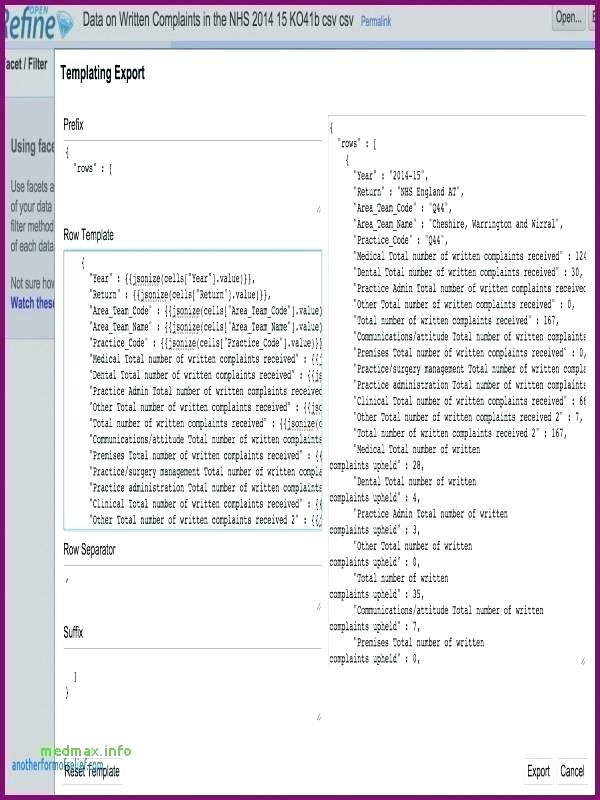The image size is (600, 800).
Task: Click the JSON preview output pane
Action: pos(457,390)
